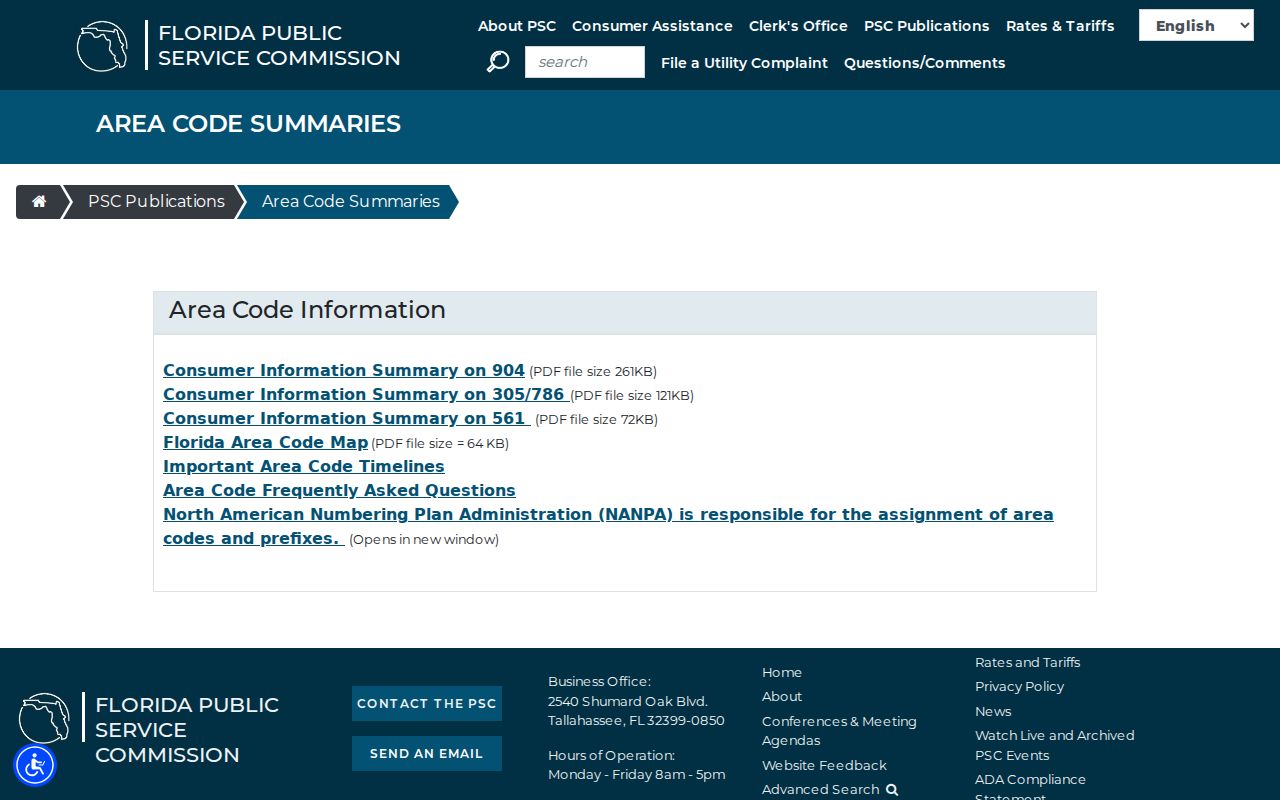This screenshot has height=800, width=1280.
Task: Open Consumer Information Summary on 904
Action: (344, 371)
